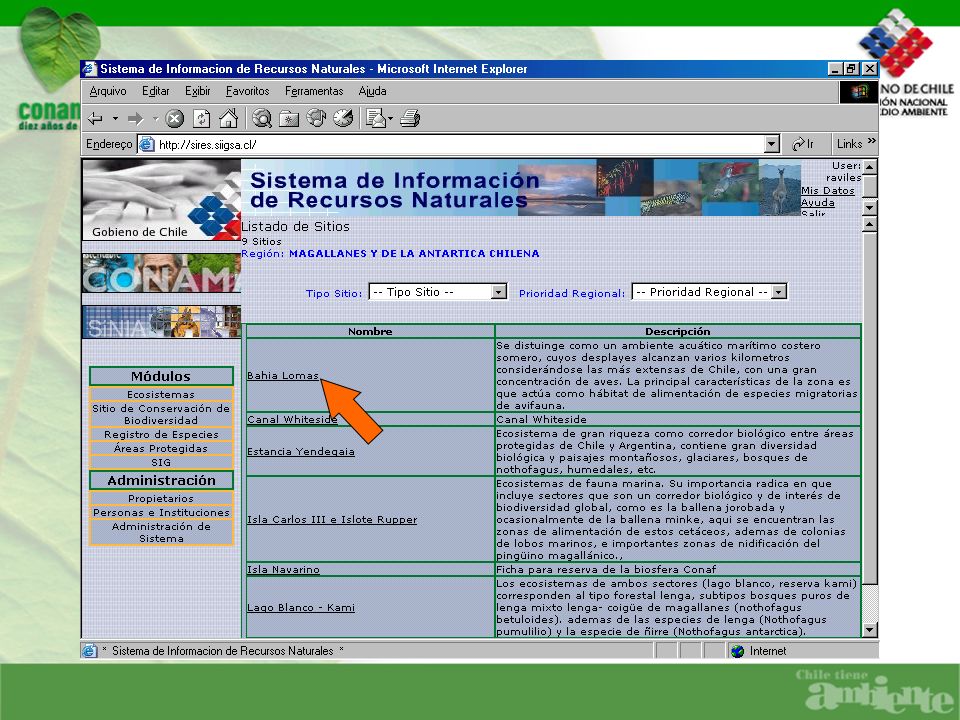Stop the page from loading
Image resolution: width=960 pixels, height=720 pixels.
(174, 118)
